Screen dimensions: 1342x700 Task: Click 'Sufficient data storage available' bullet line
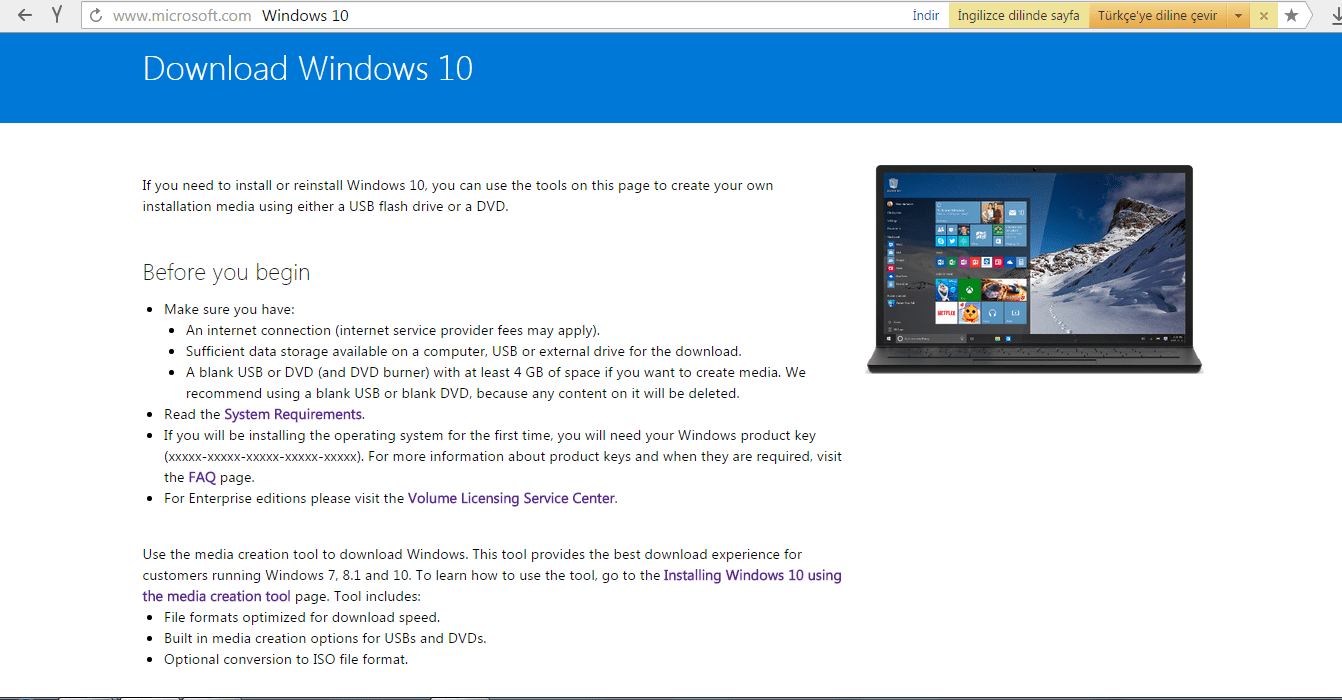pyautogui.click(x=463, y=351)
